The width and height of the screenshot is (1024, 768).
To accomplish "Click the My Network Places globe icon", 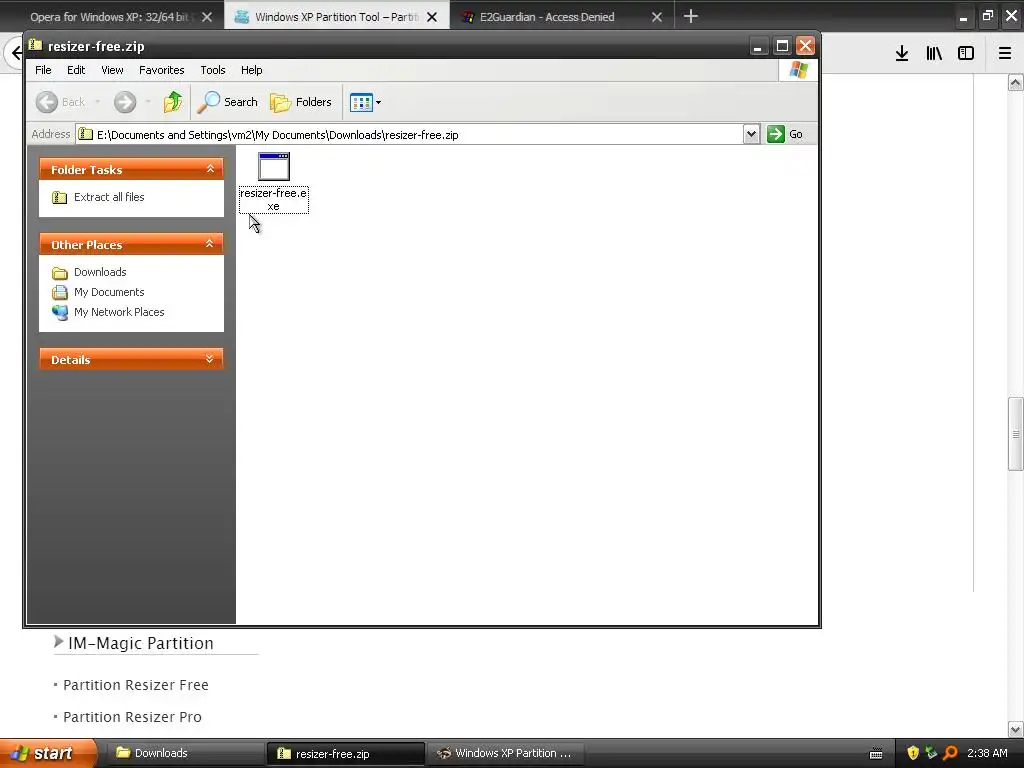I will click(59, 312).
